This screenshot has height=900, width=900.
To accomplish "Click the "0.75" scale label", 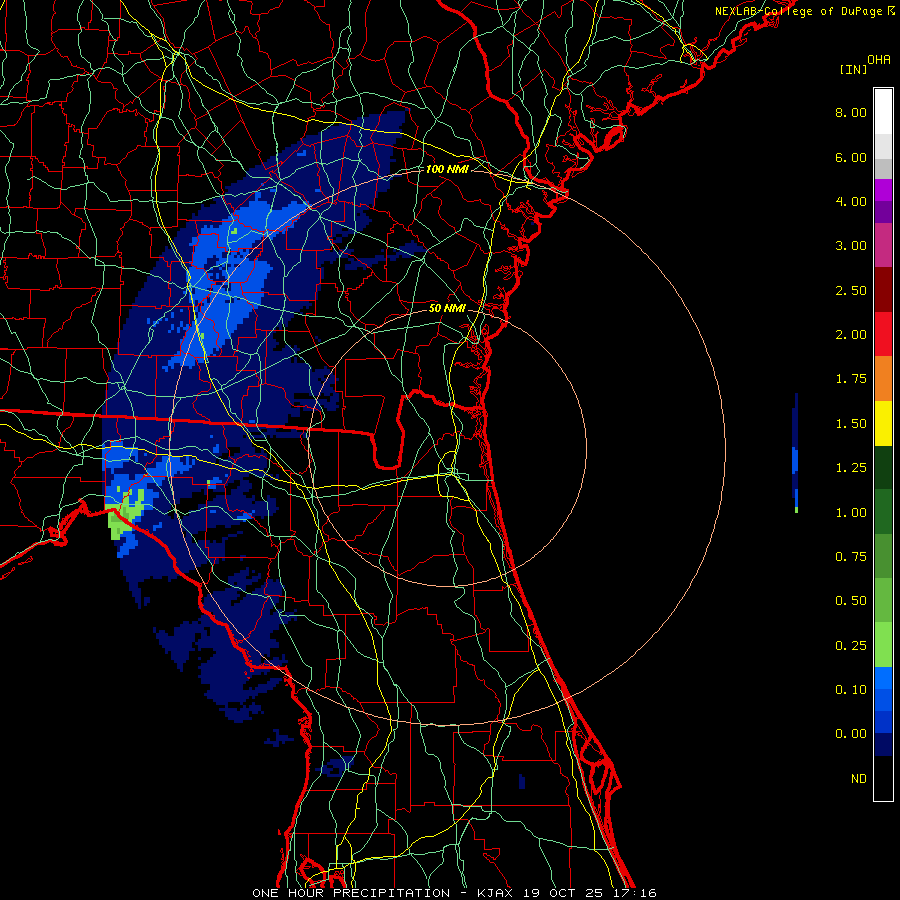I will tap(851, 557).
